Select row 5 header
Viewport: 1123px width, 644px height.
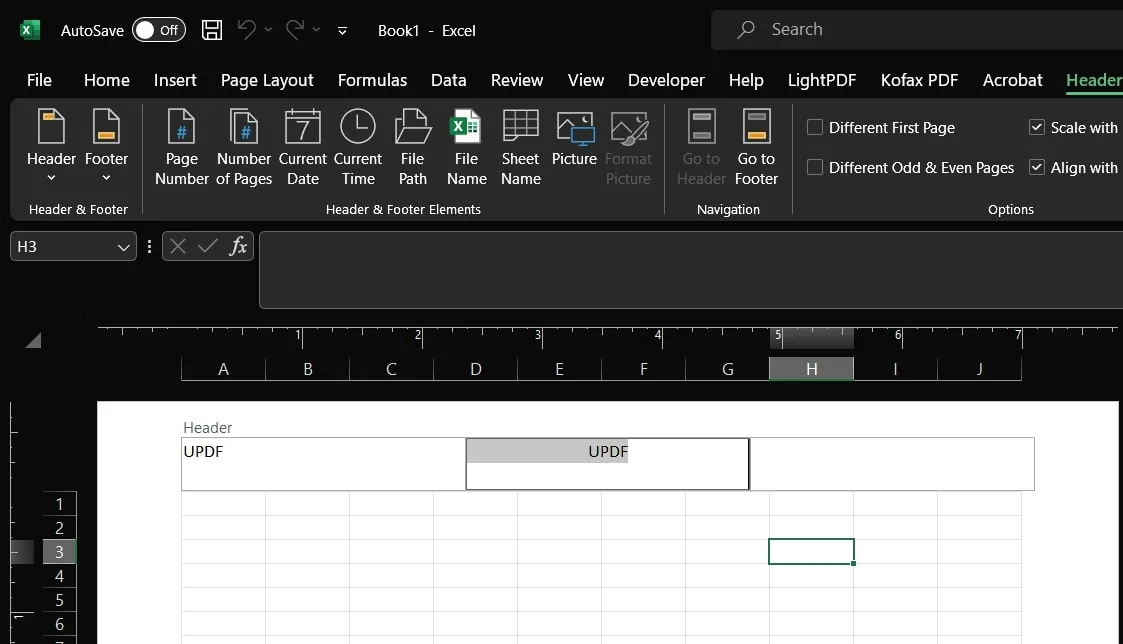(x=59, y=600)
